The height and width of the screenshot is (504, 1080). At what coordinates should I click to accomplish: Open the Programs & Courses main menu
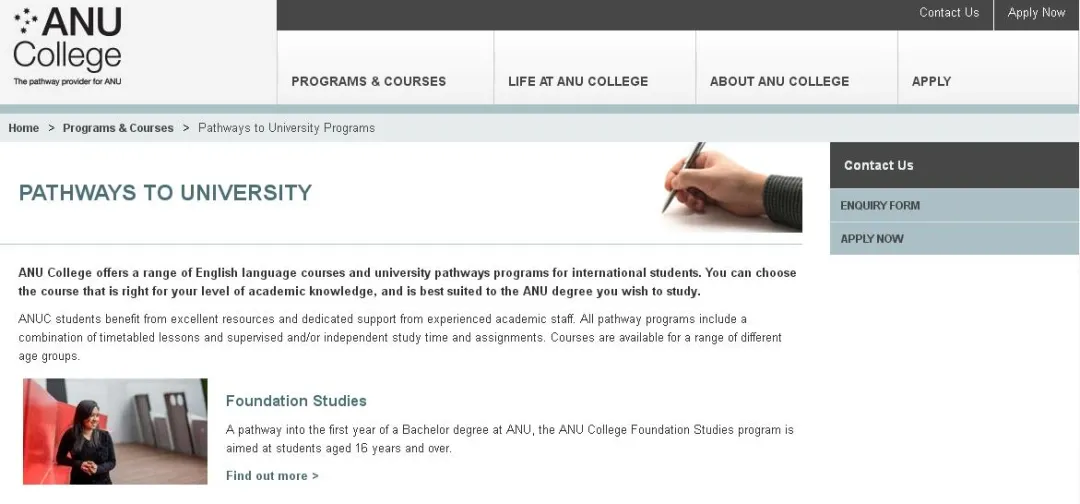coord(368,81)
